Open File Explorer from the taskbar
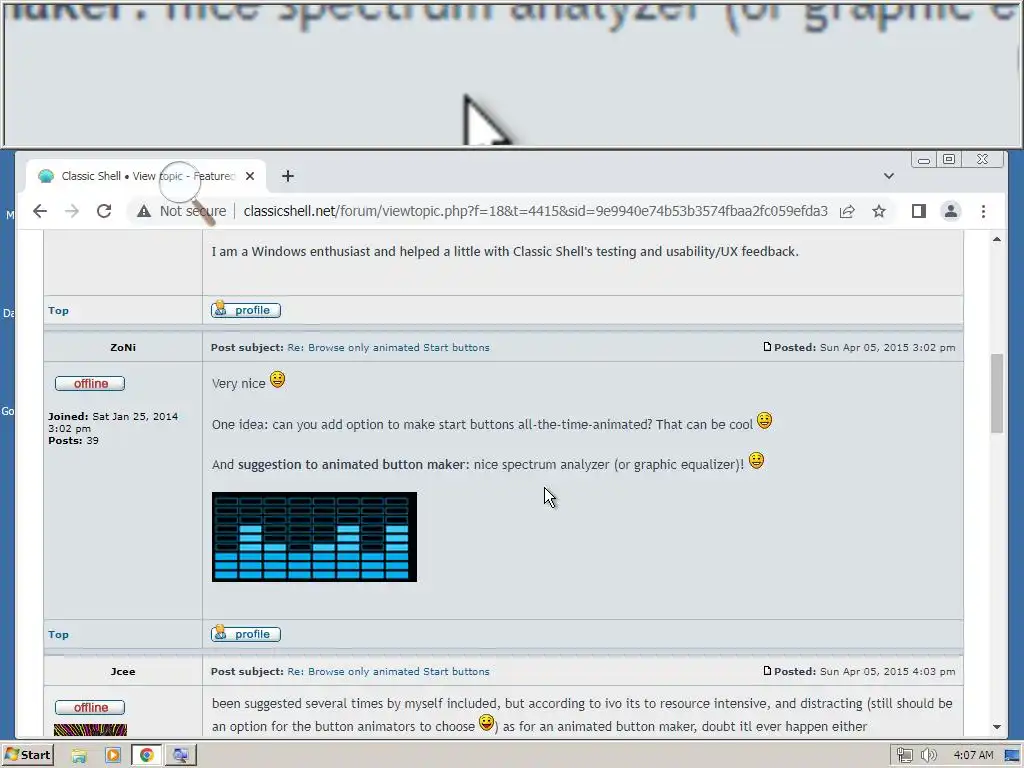 coord(79,756)
